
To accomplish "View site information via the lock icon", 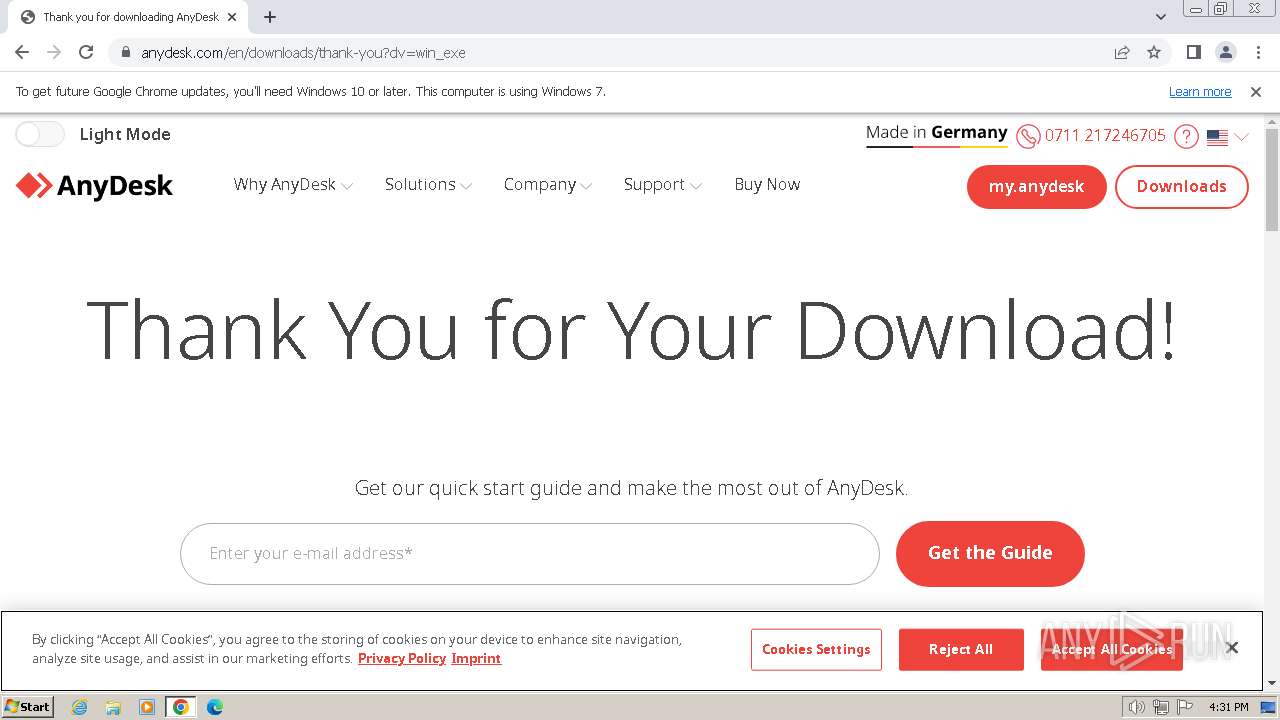I will 126,53.
